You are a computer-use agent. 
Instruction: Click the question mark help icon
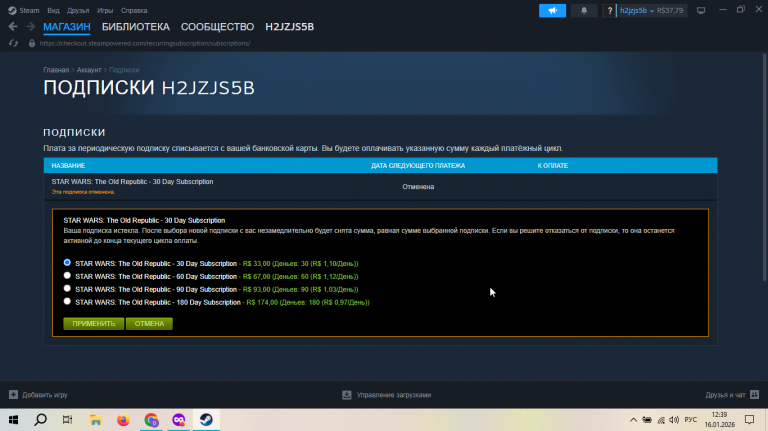click(x=609, y=10)
